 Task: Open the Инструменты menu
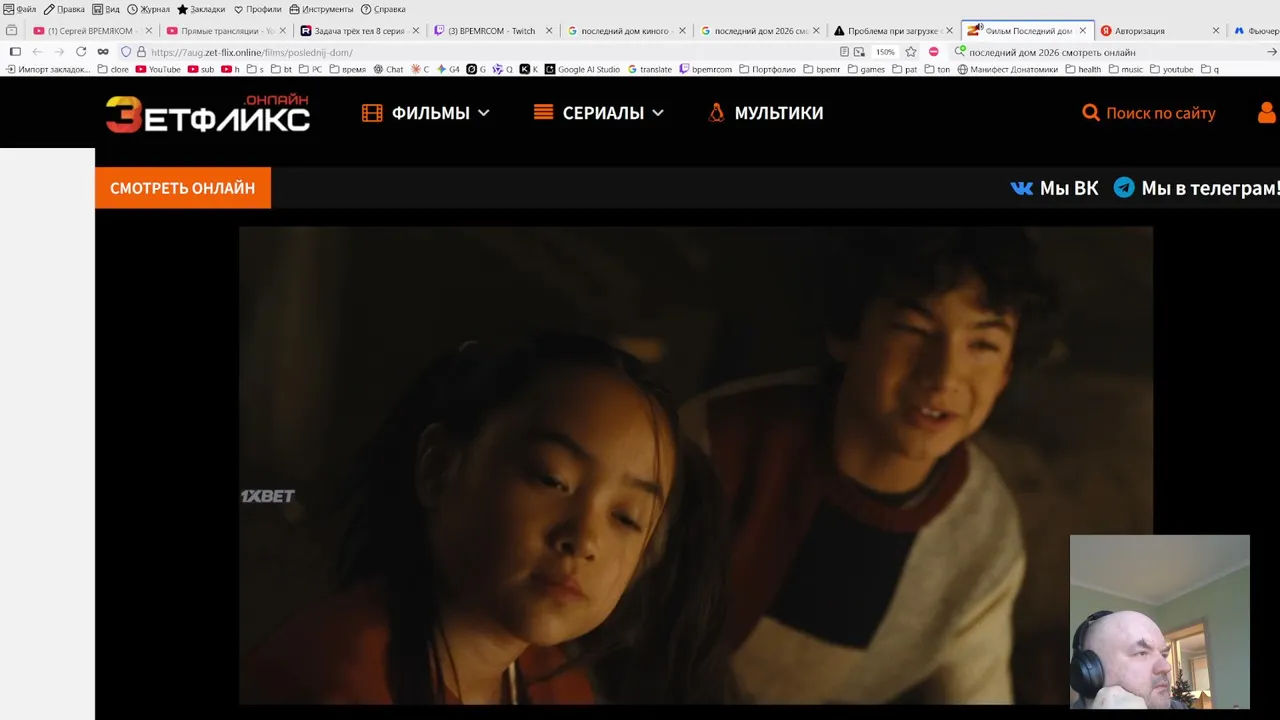tap(321, 9)
